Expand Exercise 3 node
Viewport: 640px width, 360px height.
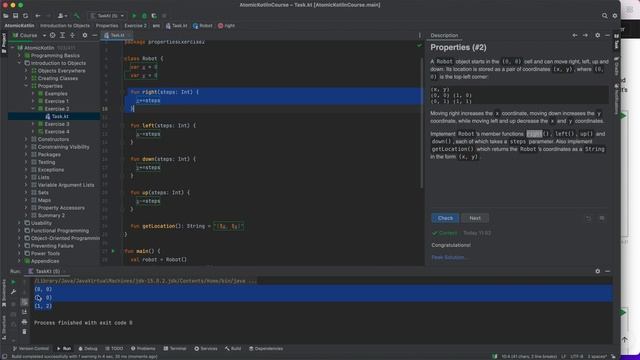(x=33, y=124)
